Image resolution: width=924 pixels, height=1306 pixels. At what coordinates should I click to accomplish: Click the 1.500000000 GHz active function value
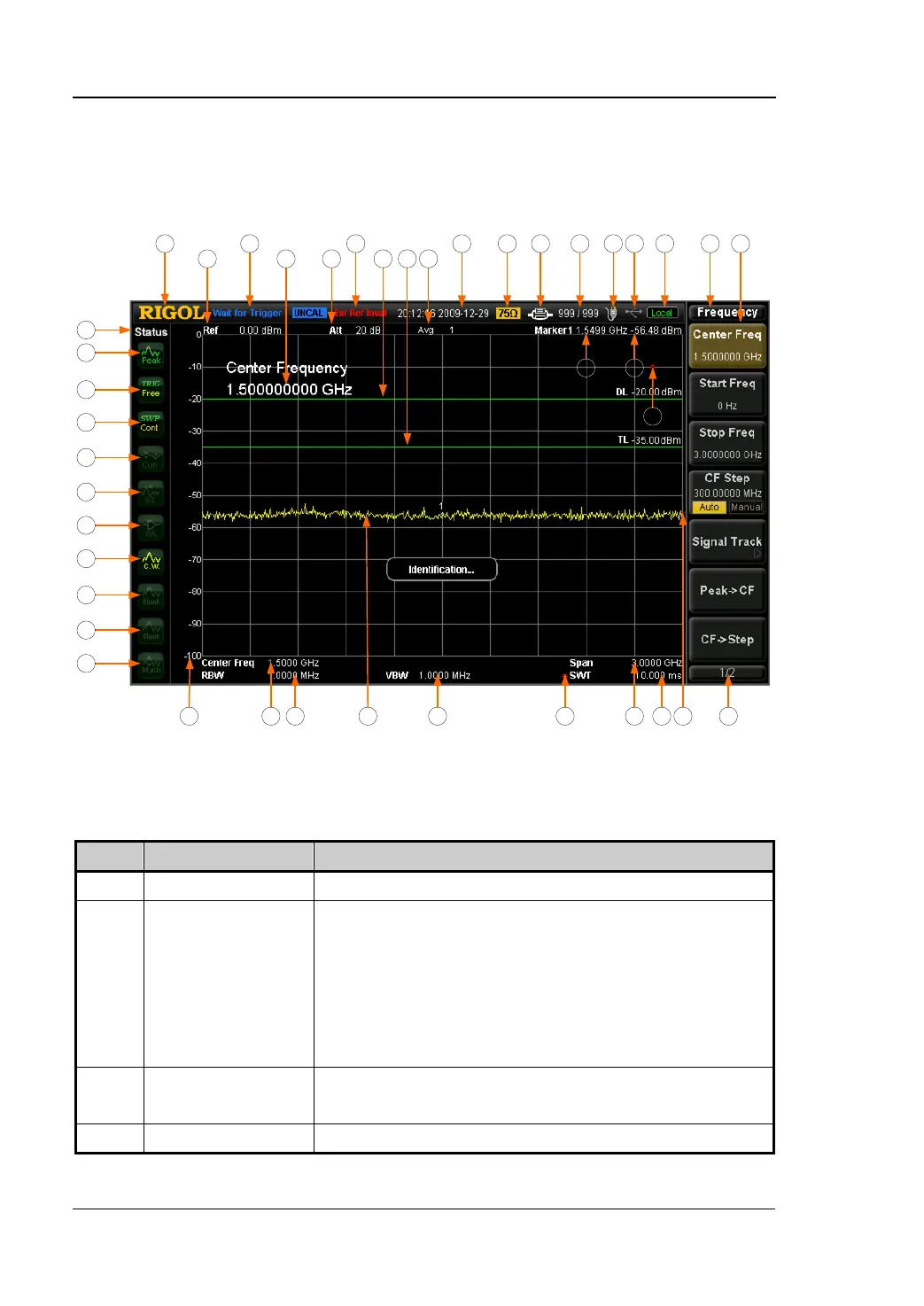tap(289, 389)
